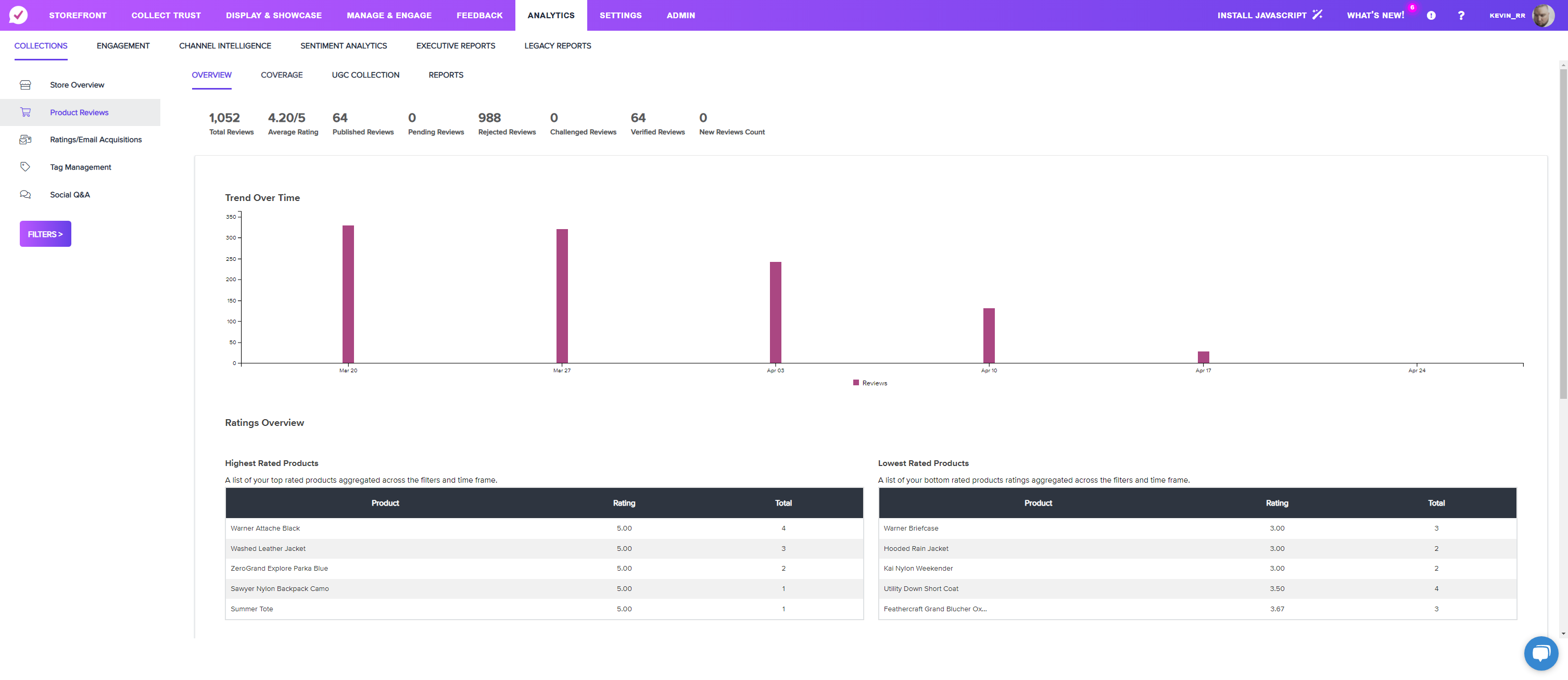Open the Admin menu
Viewport: 1568px width, 680px height.
click(681, 15)
